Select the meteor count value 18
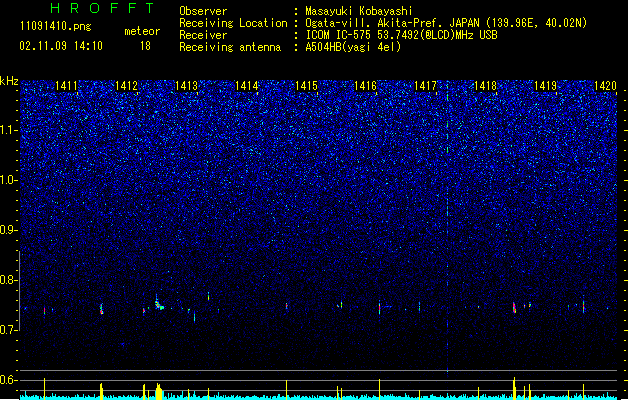 pos(145,46)
